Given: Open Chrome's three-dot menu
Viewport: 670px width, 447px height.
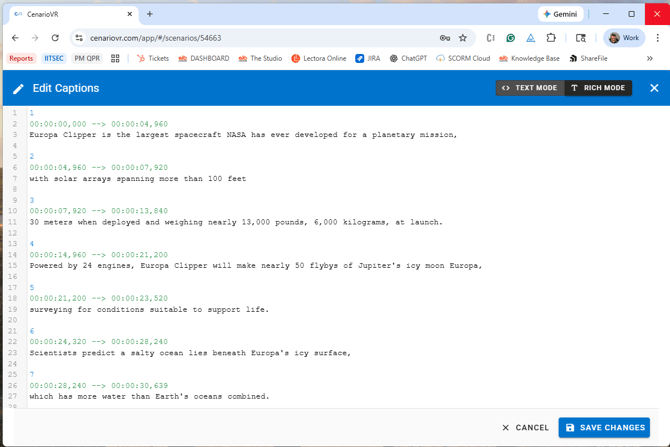Looking at the screenshot, I should pos(657,38).
